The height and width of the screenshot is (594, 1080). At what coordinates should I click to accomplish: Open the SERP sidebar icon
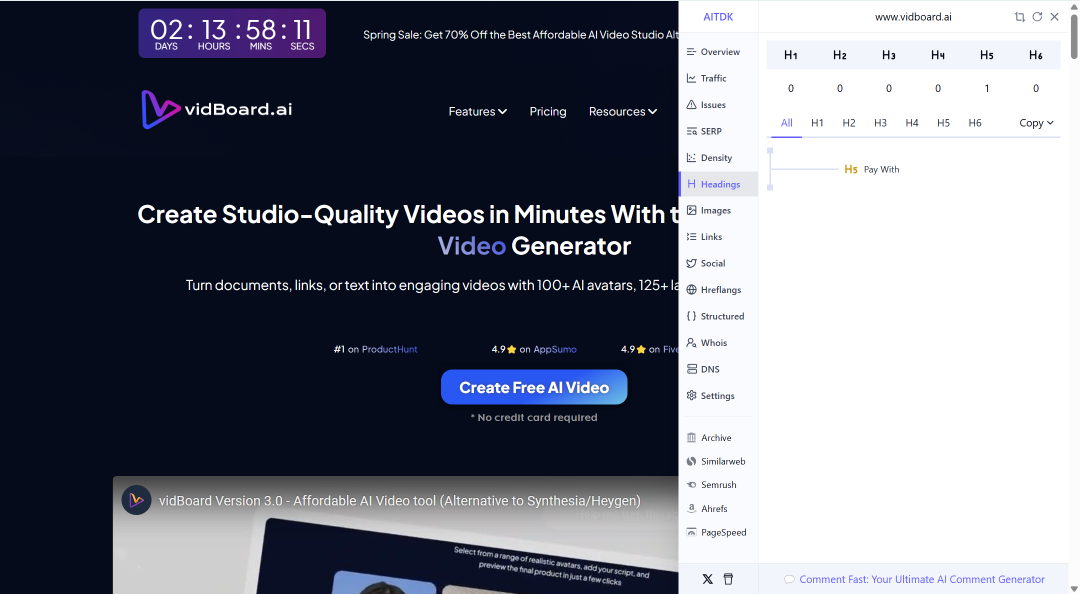692,131
